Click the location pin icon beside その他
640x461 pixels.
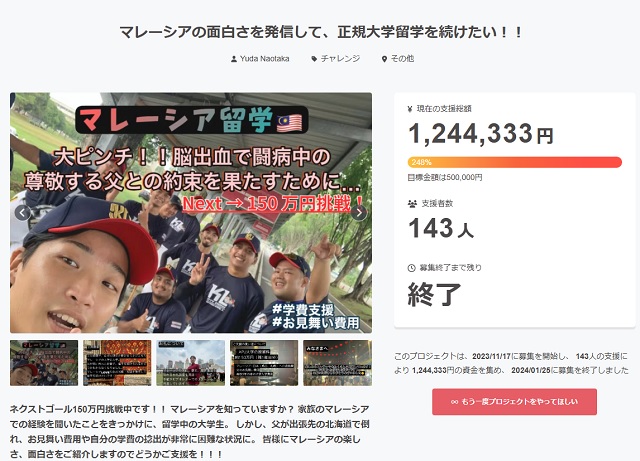tap(384, 59)
